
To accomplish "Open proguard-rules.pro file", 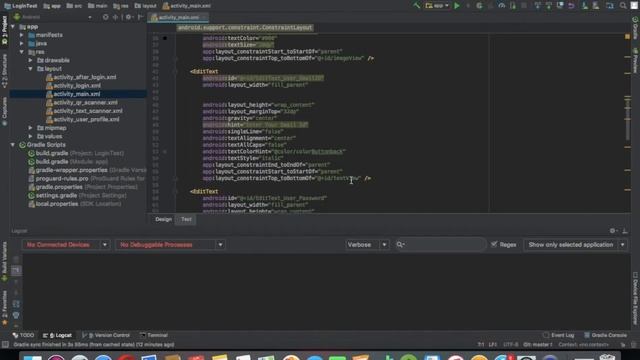I will (x=61, y=179).
